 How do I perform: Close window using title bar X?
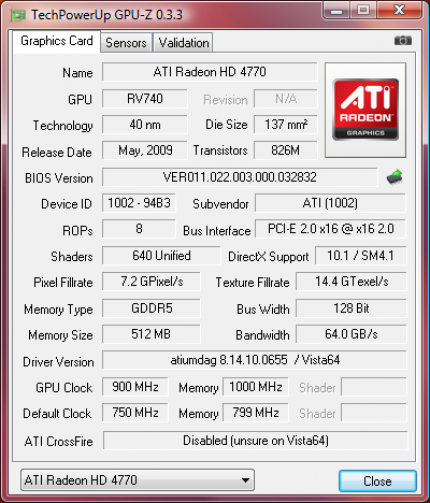[399, 10]
